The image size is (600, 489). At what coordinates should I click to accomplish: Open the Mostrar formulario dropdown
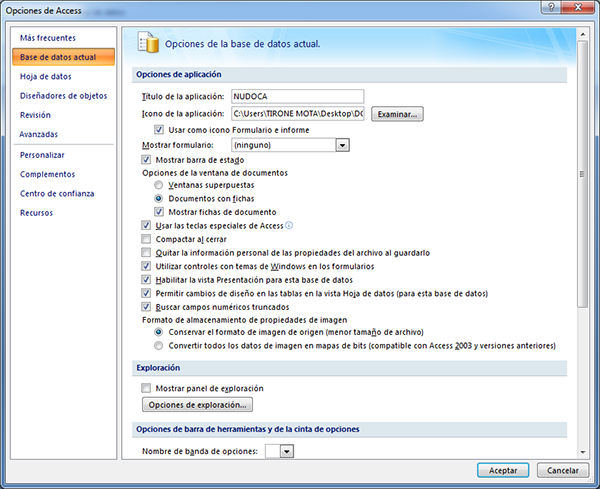(x=342, y=145)
